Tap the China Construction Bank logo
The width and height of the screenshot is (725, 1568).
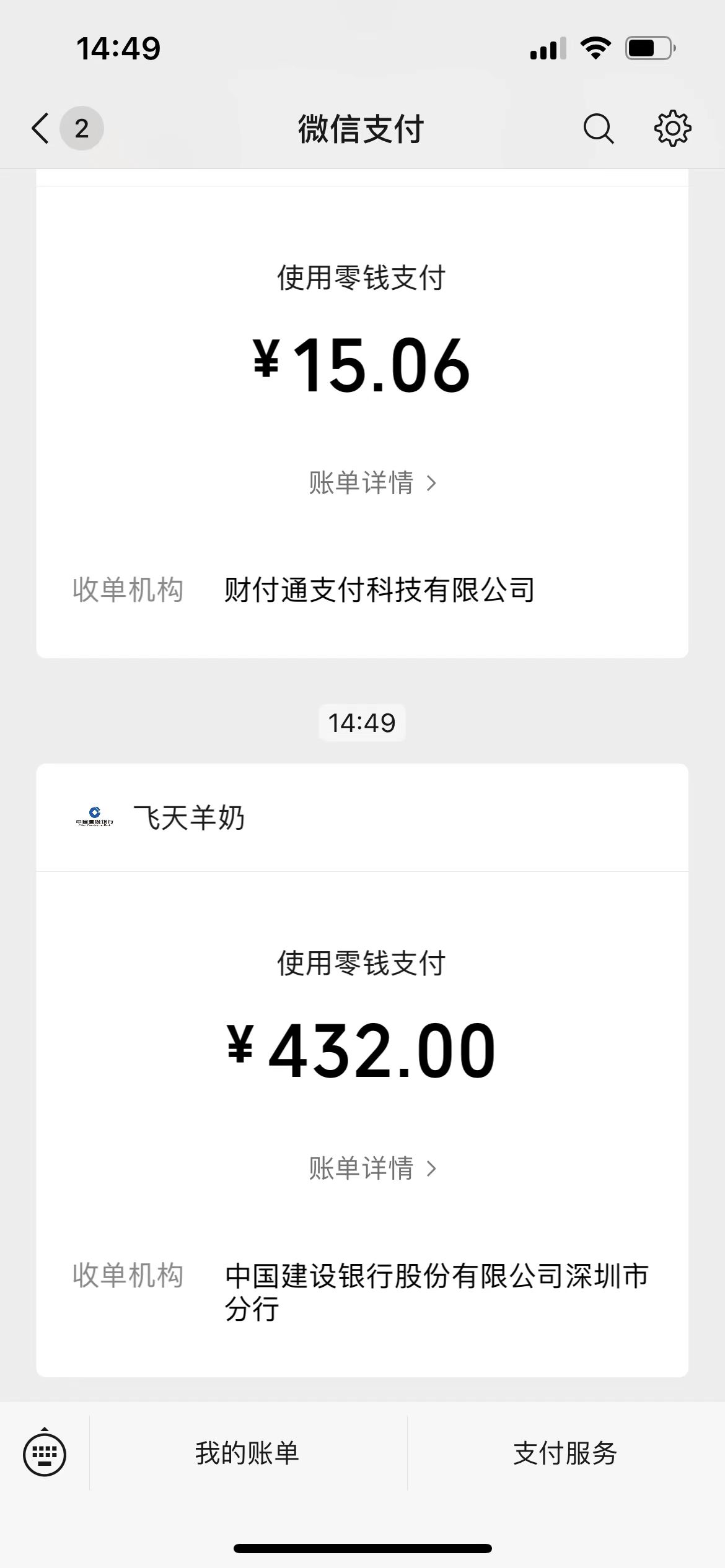(94, 817)
